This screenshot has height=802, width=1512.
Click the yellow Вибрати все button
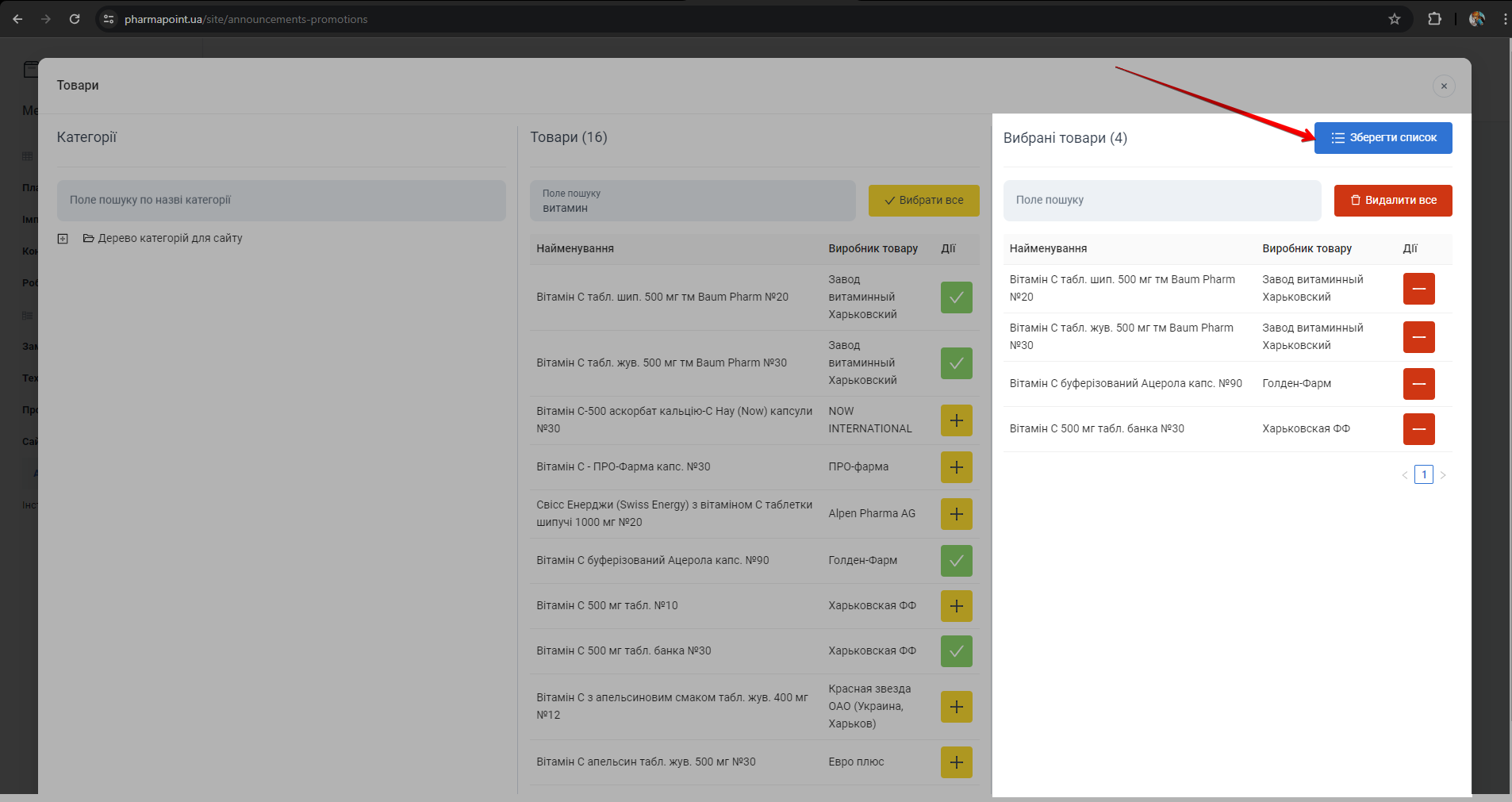[923, 201]
